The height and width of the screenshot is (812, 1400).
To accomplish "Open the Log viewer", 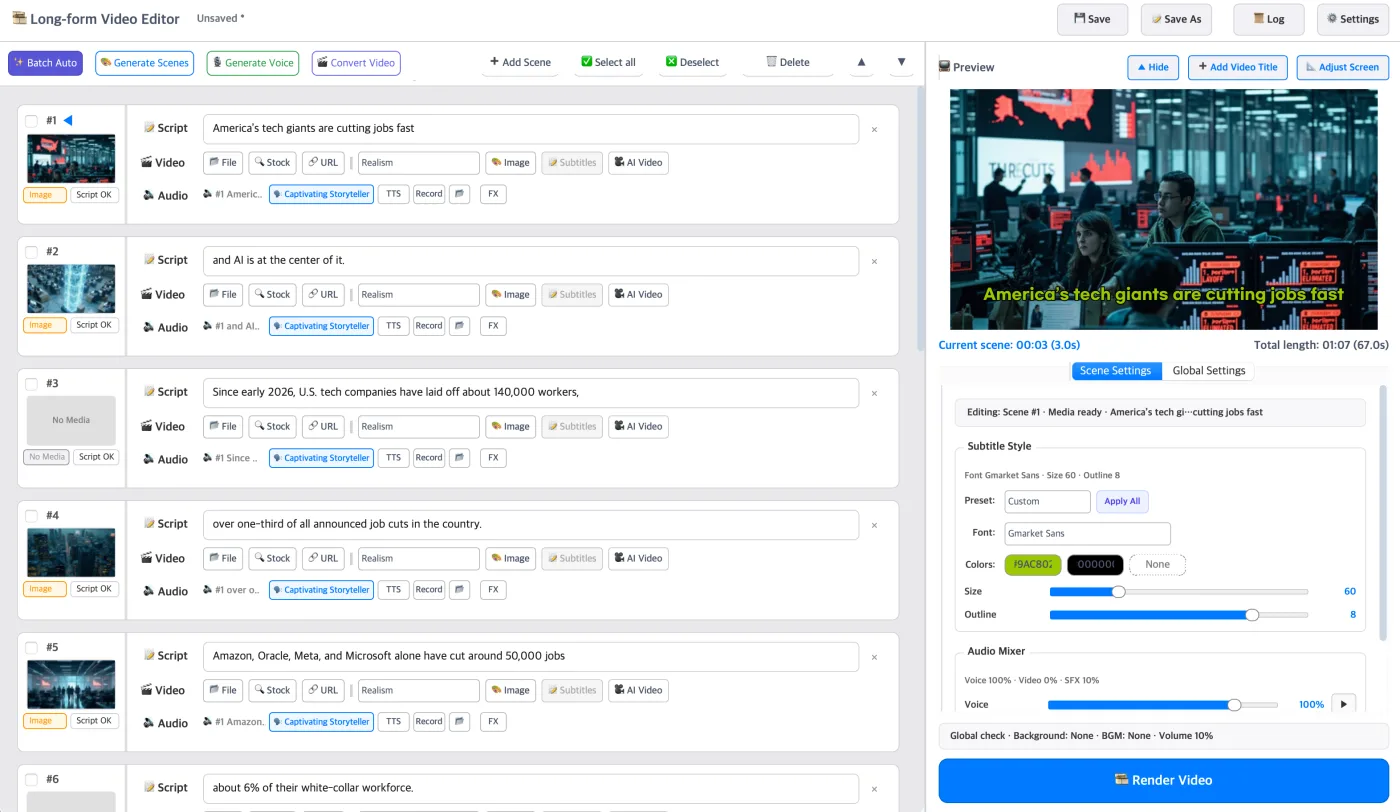I will coord(1268,19).
